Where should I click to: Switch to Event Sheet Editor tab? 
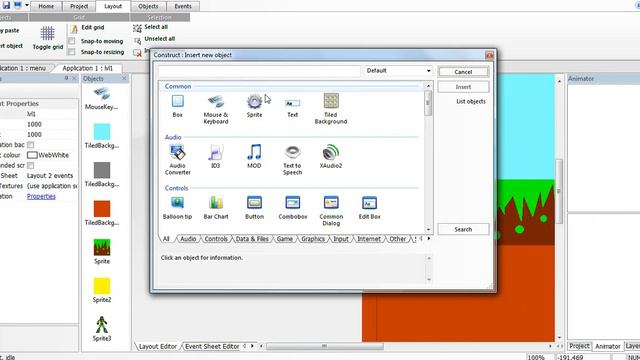point(212,346)
